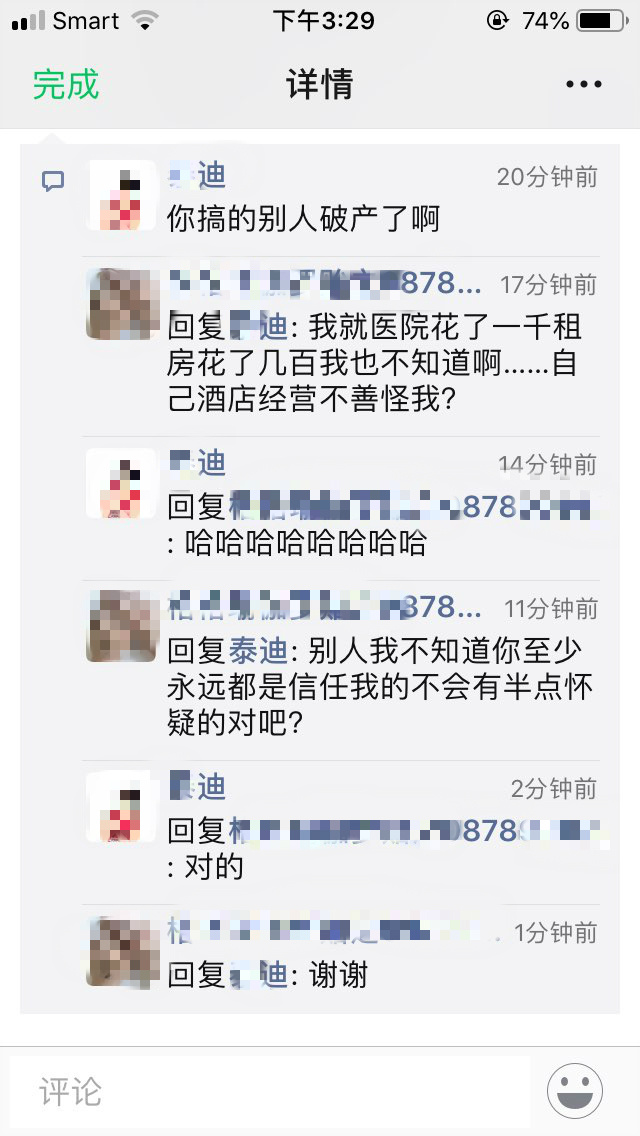Open avatar of the 20分钟前 commenter

tap(121, 196)
